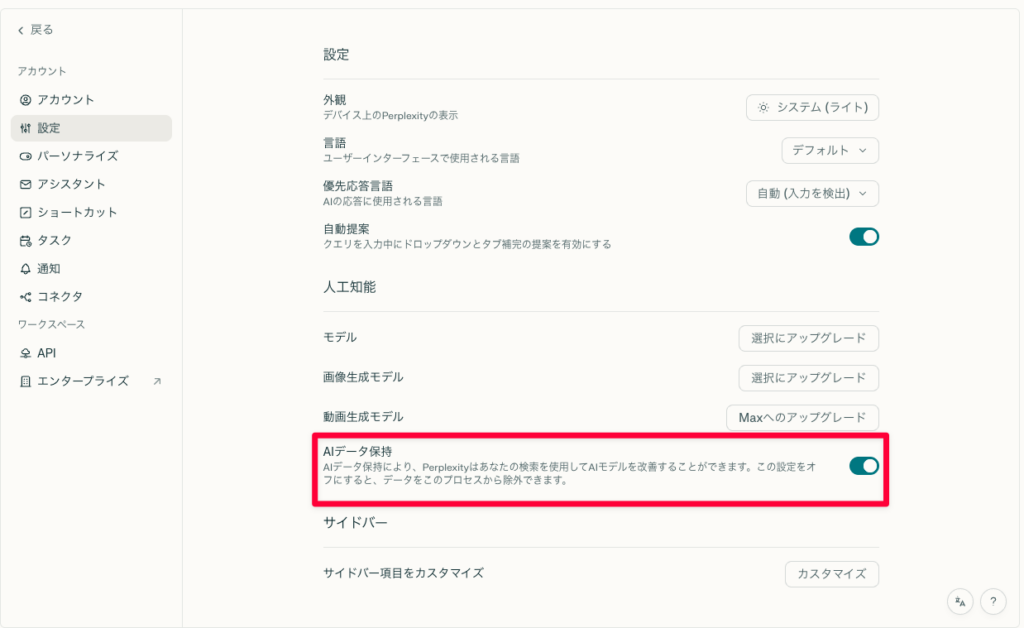Open the アカウント section icon in sidebar
The width and height of the screenshot is (1024, 628).
coord(23,98)
